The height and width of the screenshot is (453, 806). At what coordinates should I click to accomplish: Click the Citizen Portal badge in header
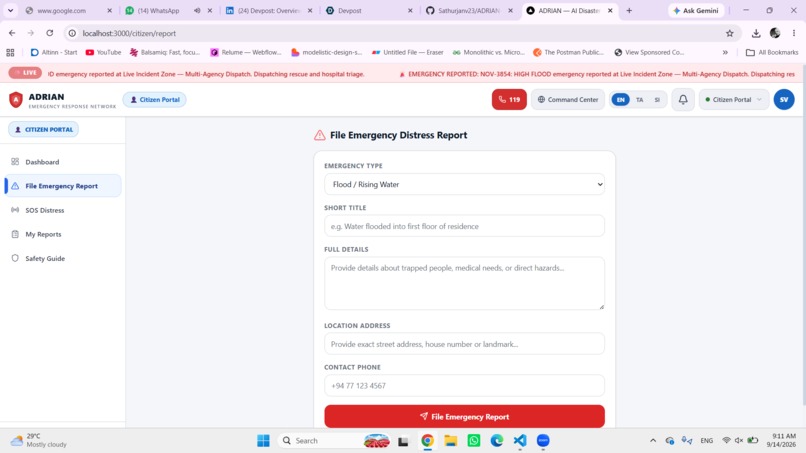[155, 100]
